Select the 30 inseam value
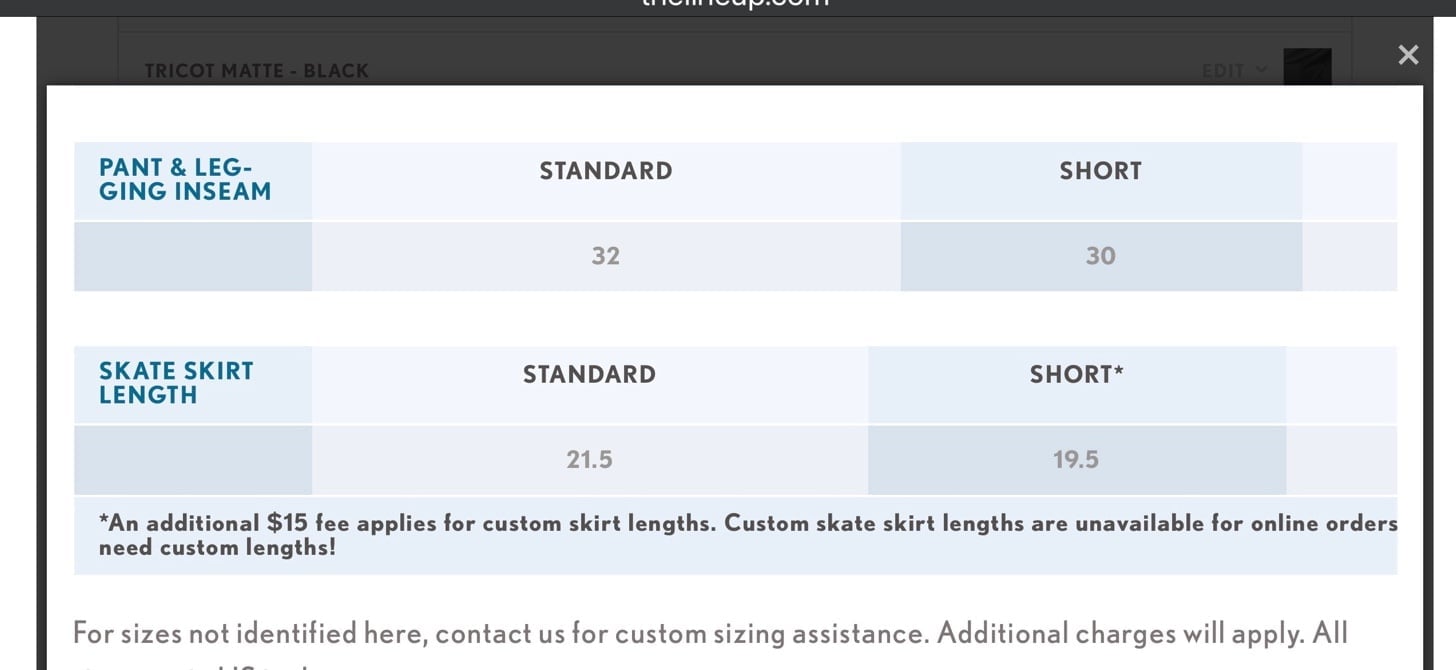 (x=1100, y=256)
